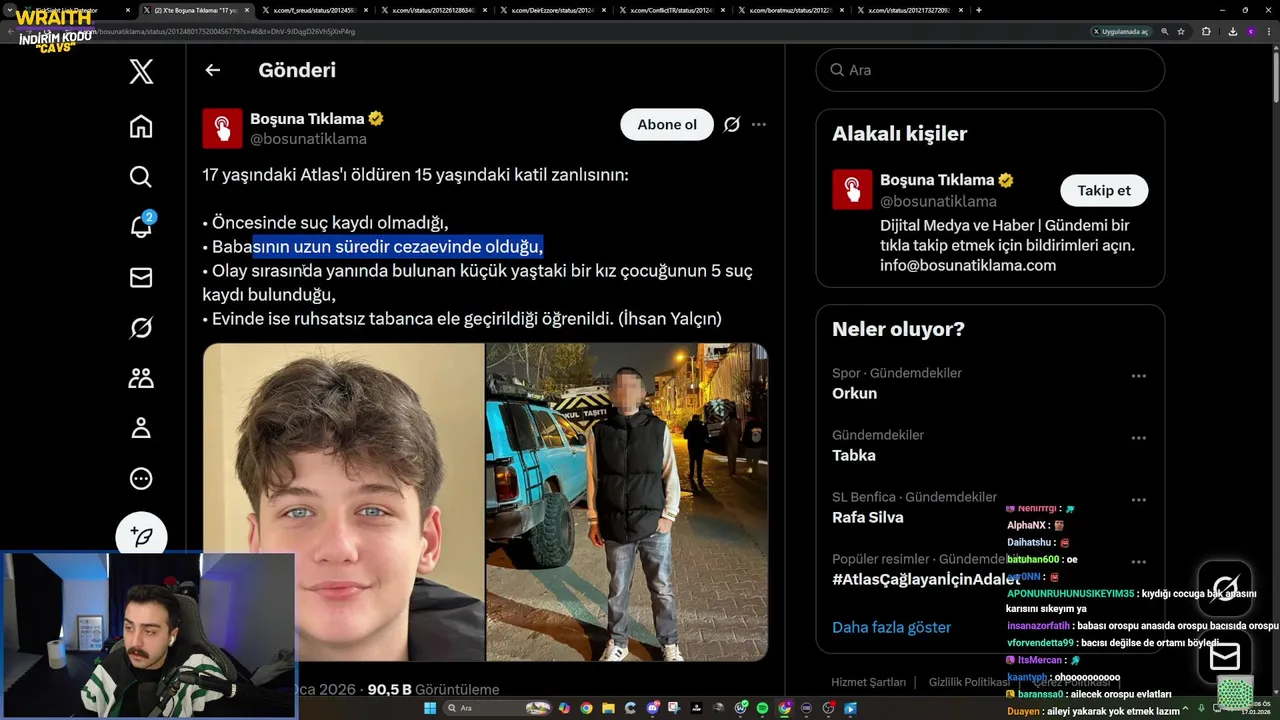Image resolution: width=1280 pixels, height=720 pixels.
Task: Open the left photo of the smiling boy
Action: pos(343,502)
